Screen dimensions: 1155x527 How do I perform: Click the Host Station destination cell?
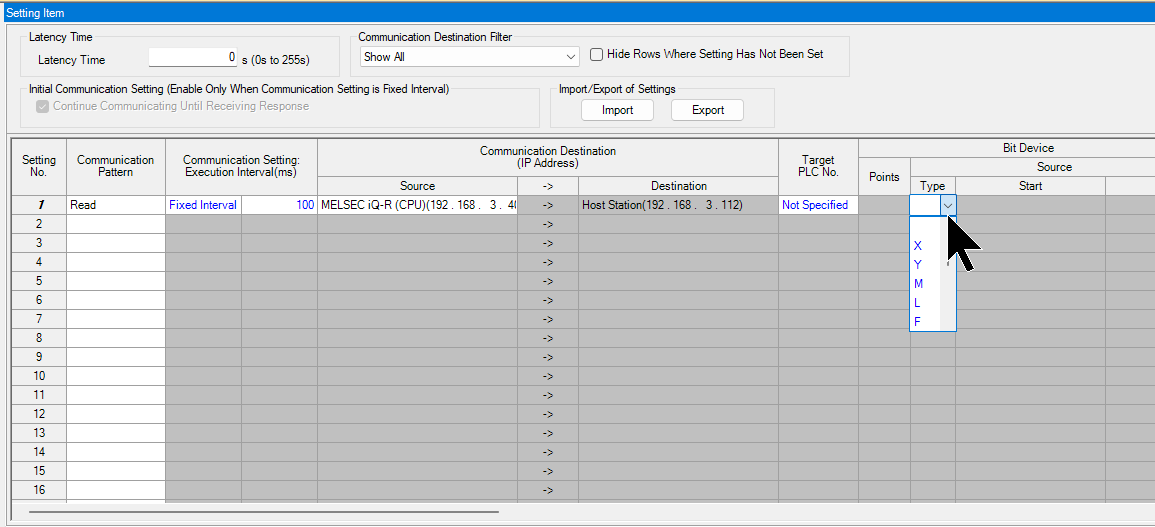tap(678, 206)
